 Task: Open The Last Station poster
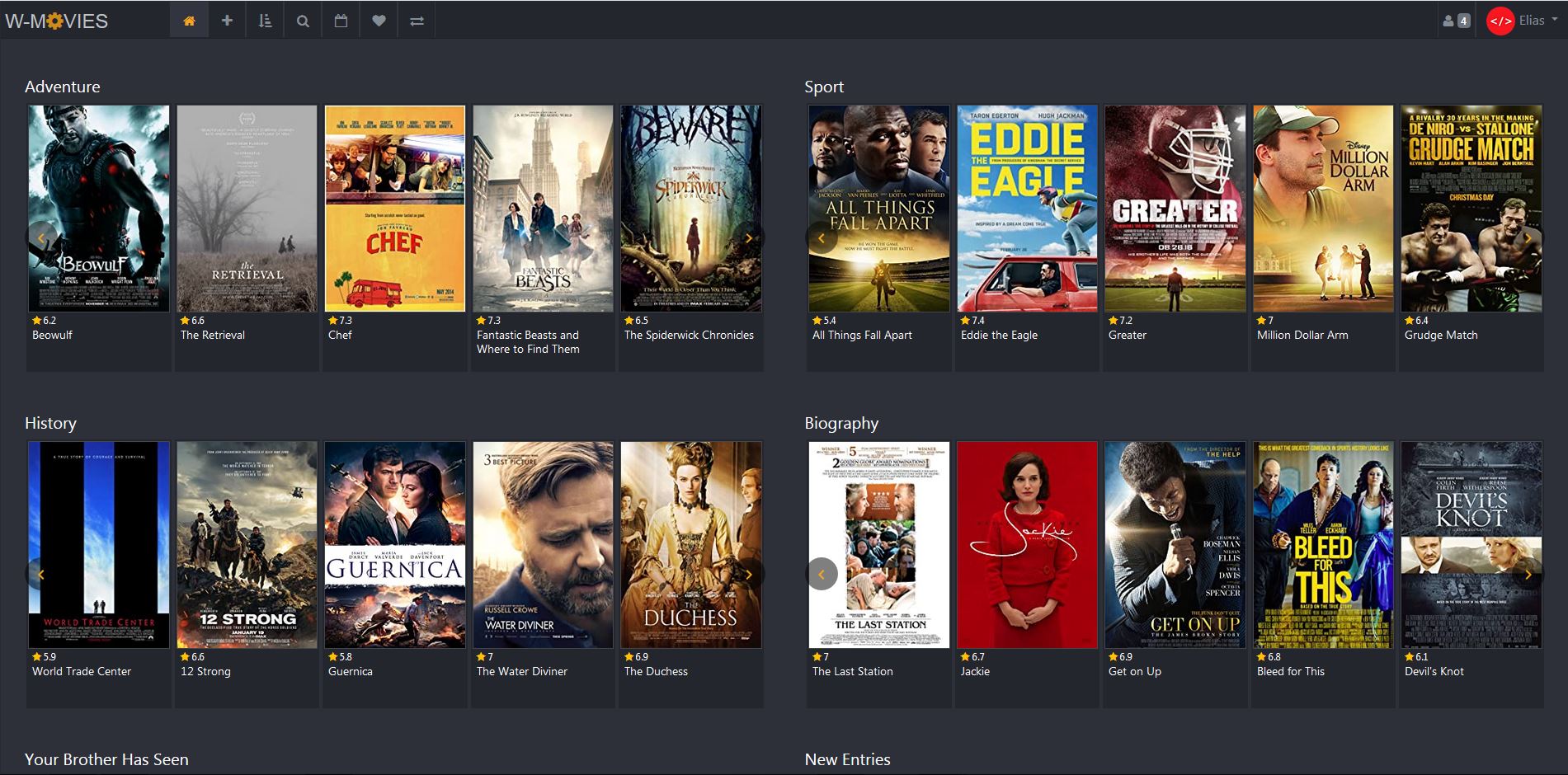[x=879, y=545]
